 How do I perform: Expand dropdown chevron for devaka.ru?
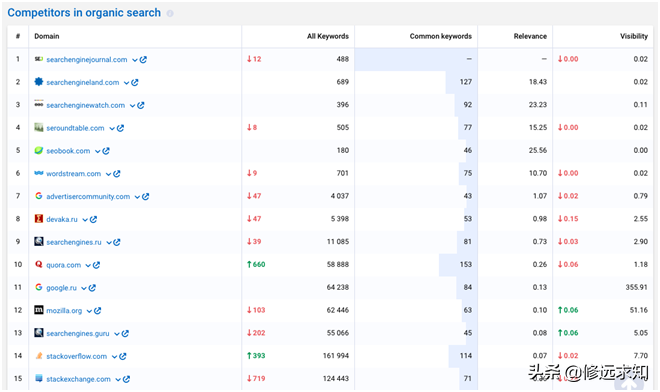85,220
